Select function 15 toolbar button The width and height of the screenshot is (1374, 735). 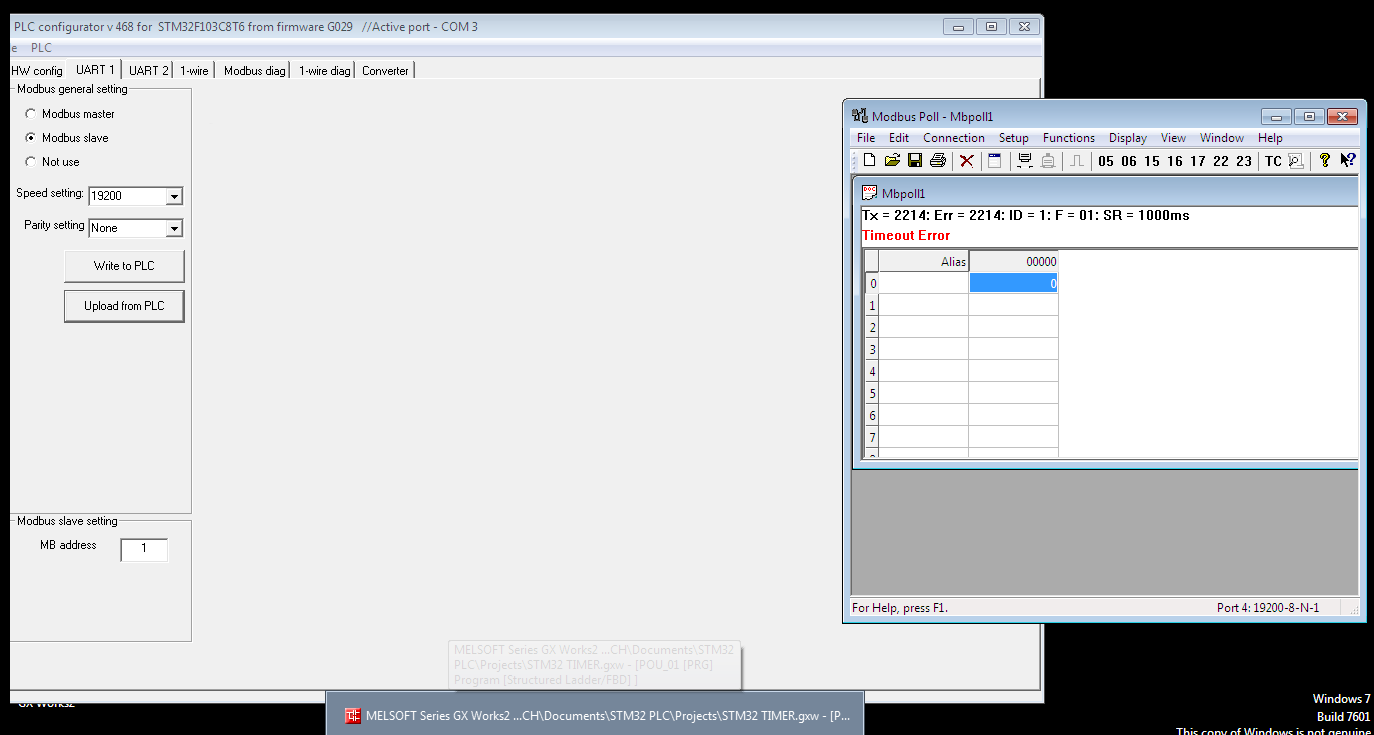coord(1152,161)
